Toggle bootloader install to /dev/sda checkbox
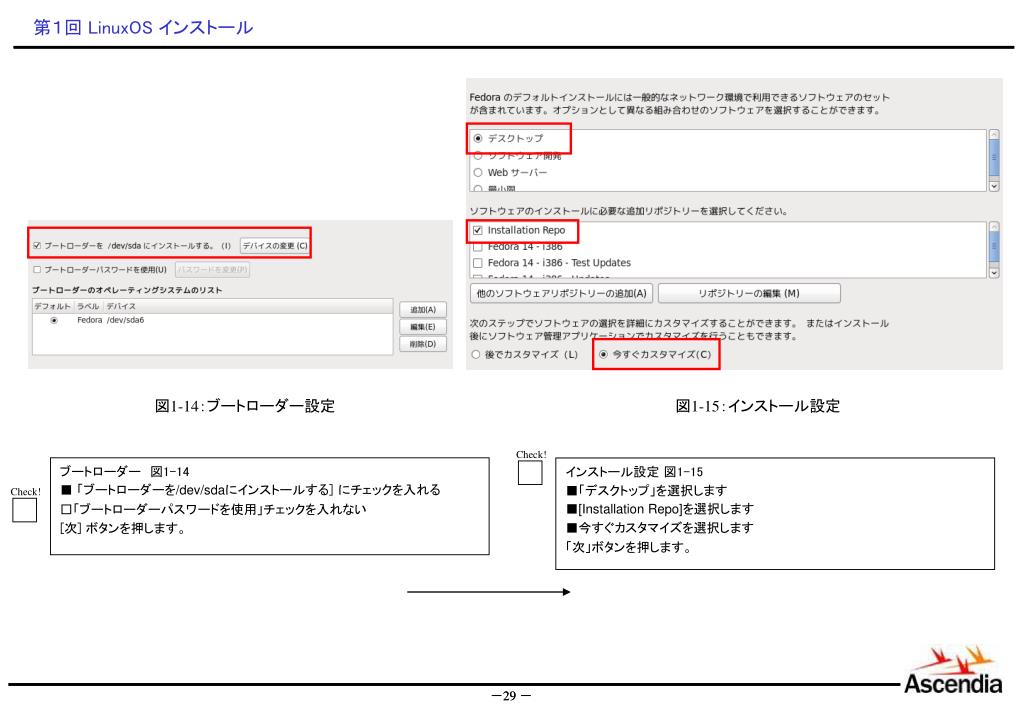This screenshot has height=708, width=1023. [x=37, y=246]
